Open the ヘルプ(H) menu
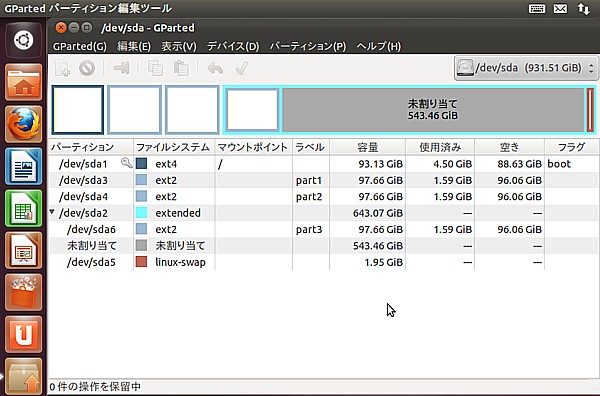Viewport: 600px width, 396px height. (378, 46)
